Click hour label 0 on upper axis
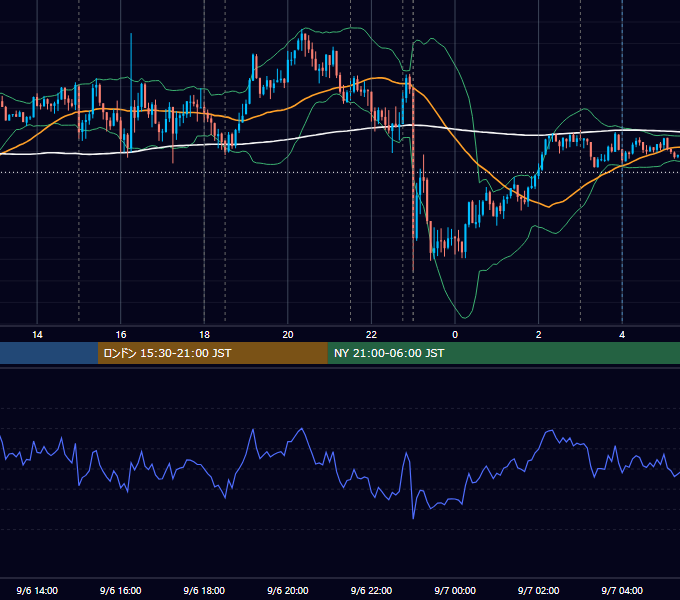680x600 pixels. (x=455, y=335)
